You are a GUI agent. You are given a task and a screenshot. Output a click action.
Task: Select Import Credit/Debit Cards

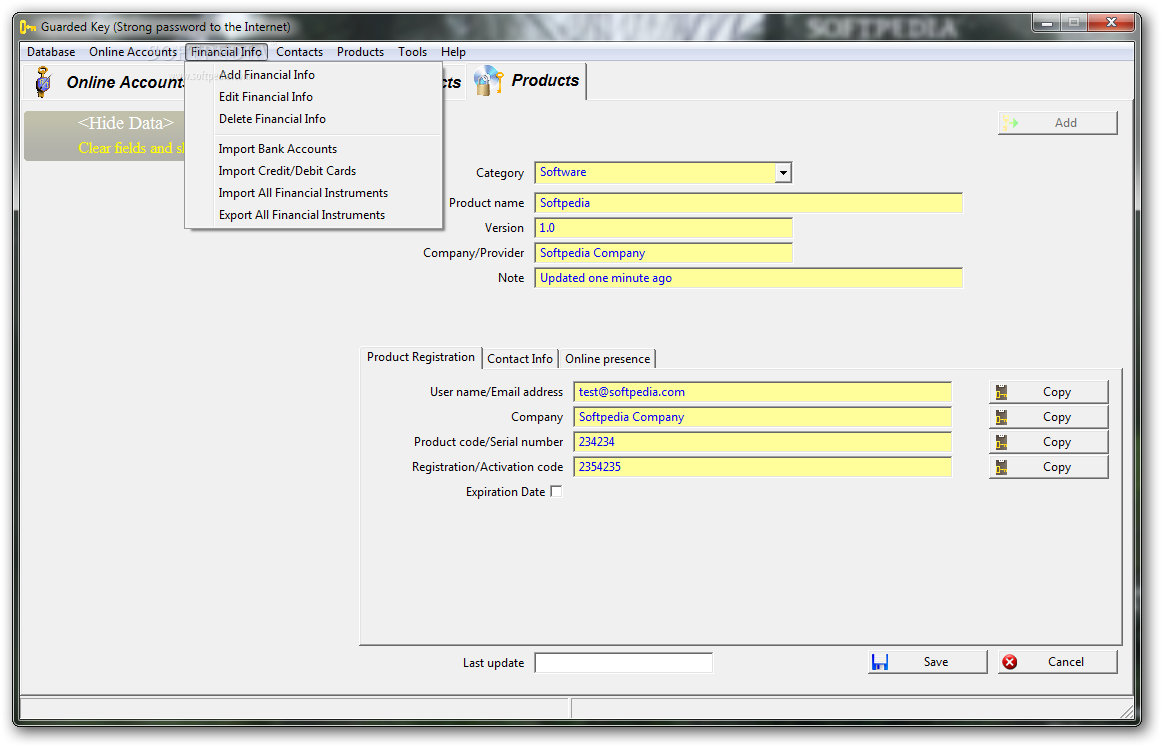point(313,171)
